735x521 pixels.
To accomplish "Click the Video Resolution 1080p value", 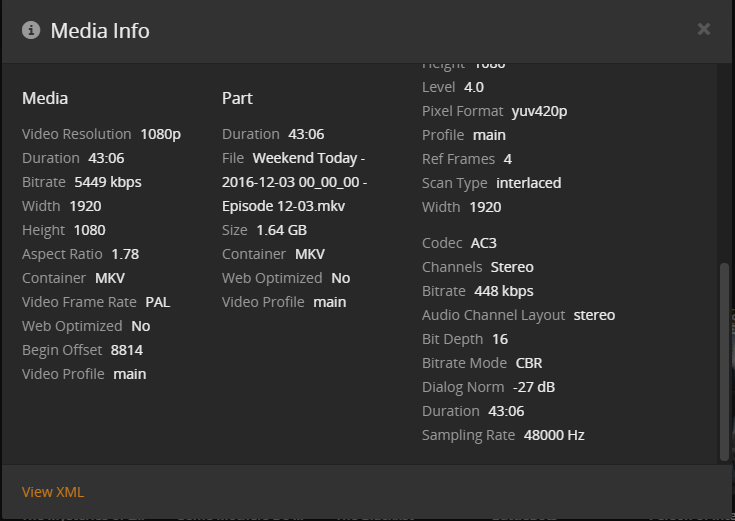I will [x=160, y=134].
